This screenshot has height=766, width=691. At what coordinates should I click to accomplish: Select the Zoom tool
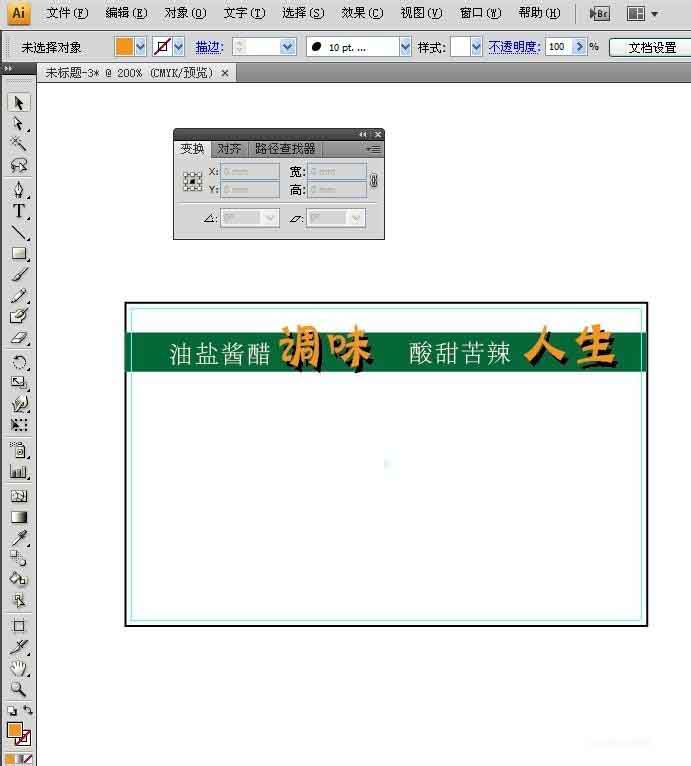pyautogui.click(x=19, y=689)
